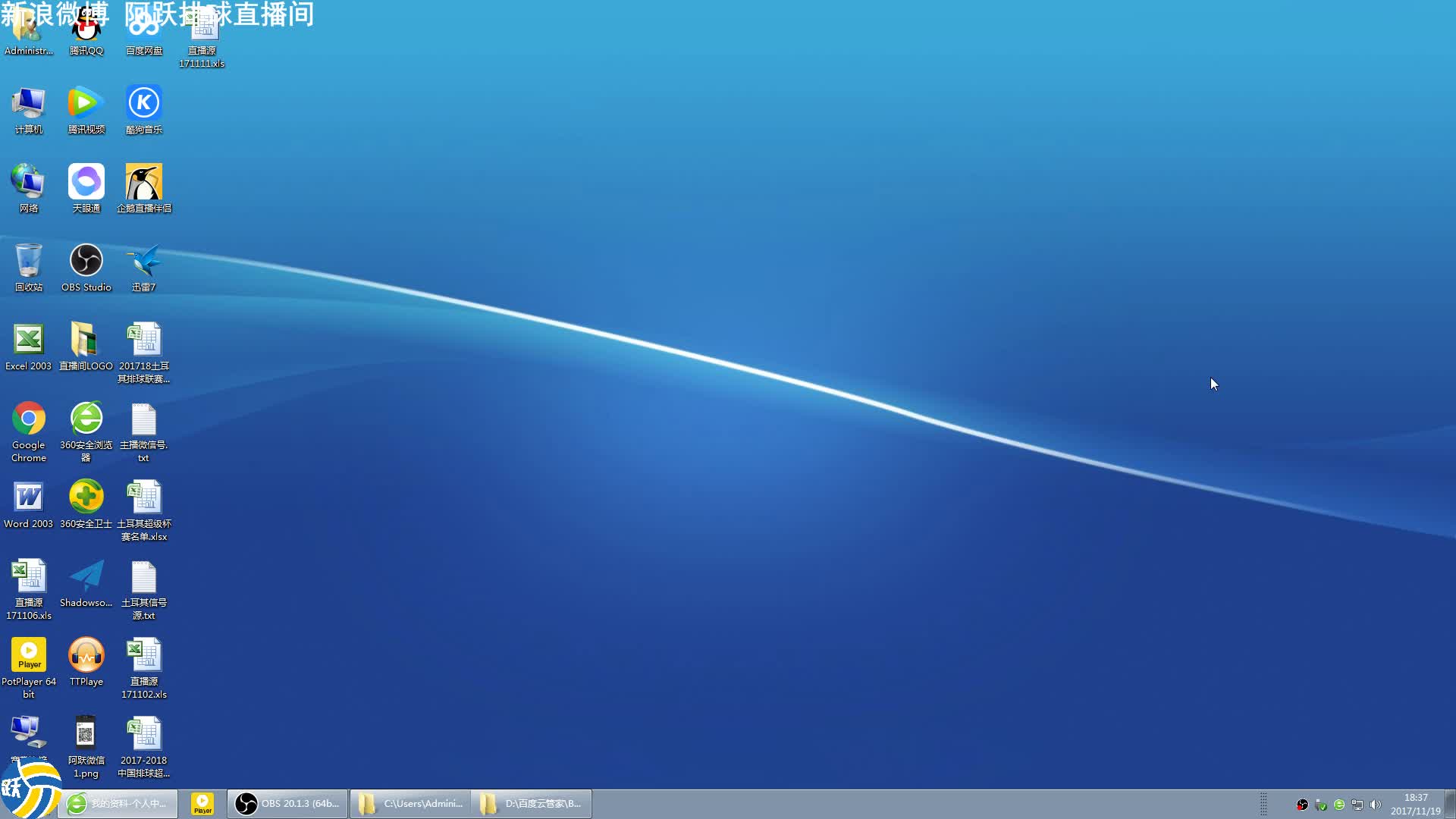Click the 土耳其信号源.txt file
The image size is (1456, 819).
coord(143,578)
